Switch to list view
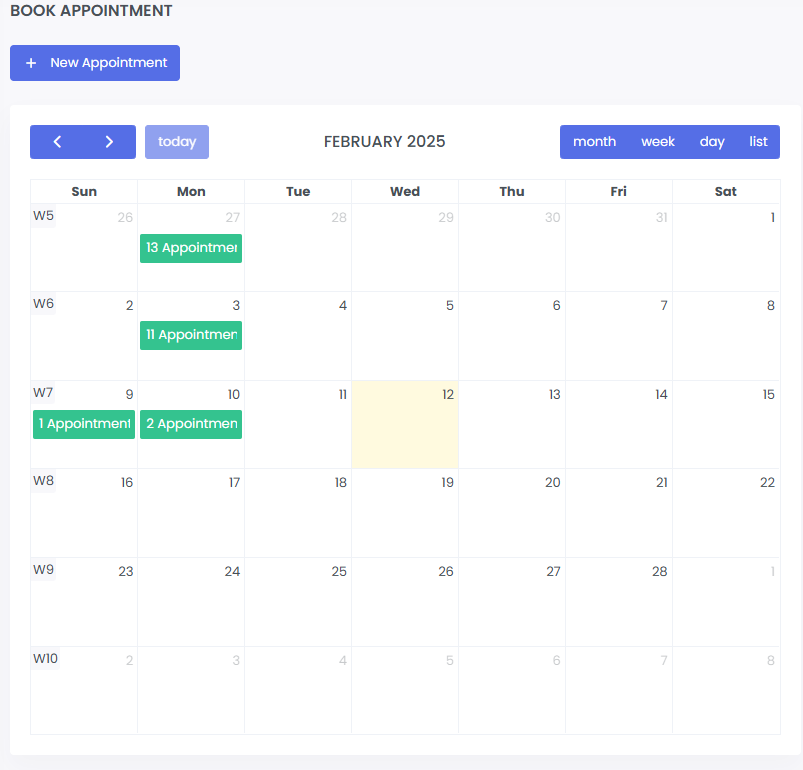Viewport: 803px width, 770px height. tap(758, 142)
